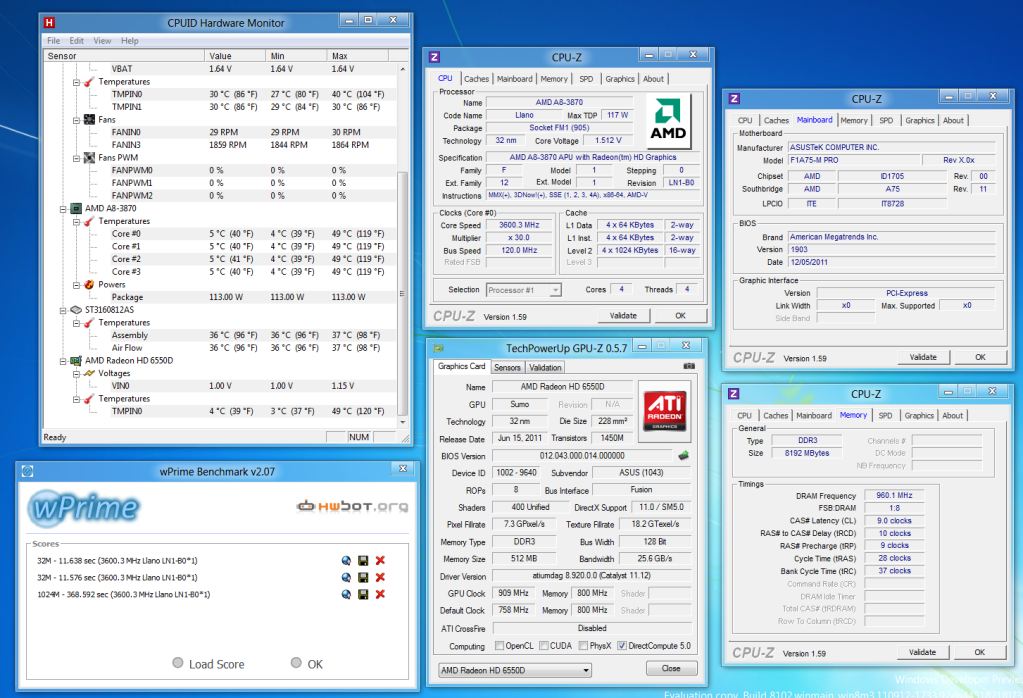Click the wPrime Benchmark title bar icon
This screenshot has height=698, width=1023.
pos(27,471)
